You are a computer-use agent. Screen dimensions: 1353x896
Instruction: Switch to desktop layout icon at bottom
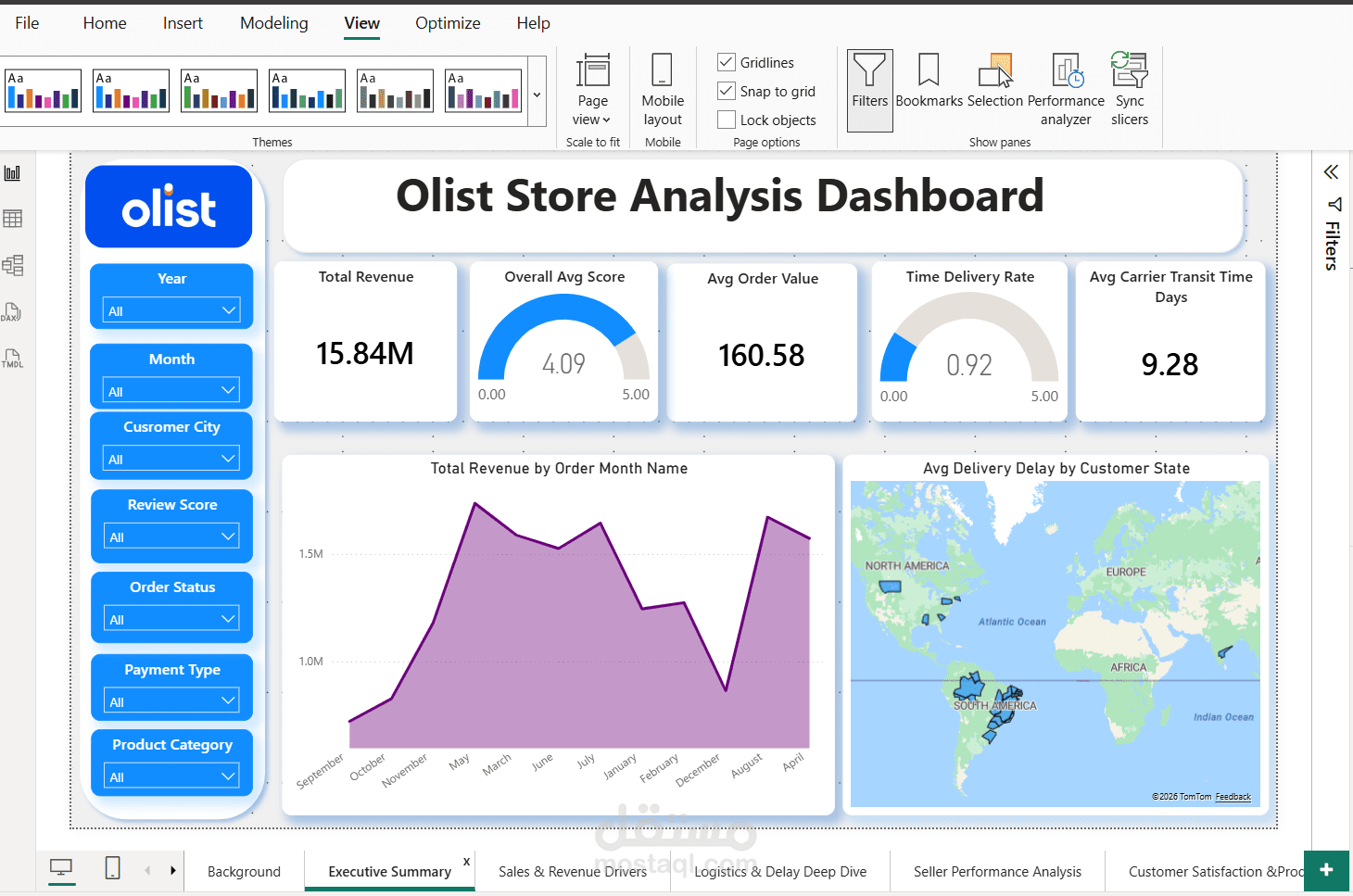pyautogui.click(x=61, y=868)
